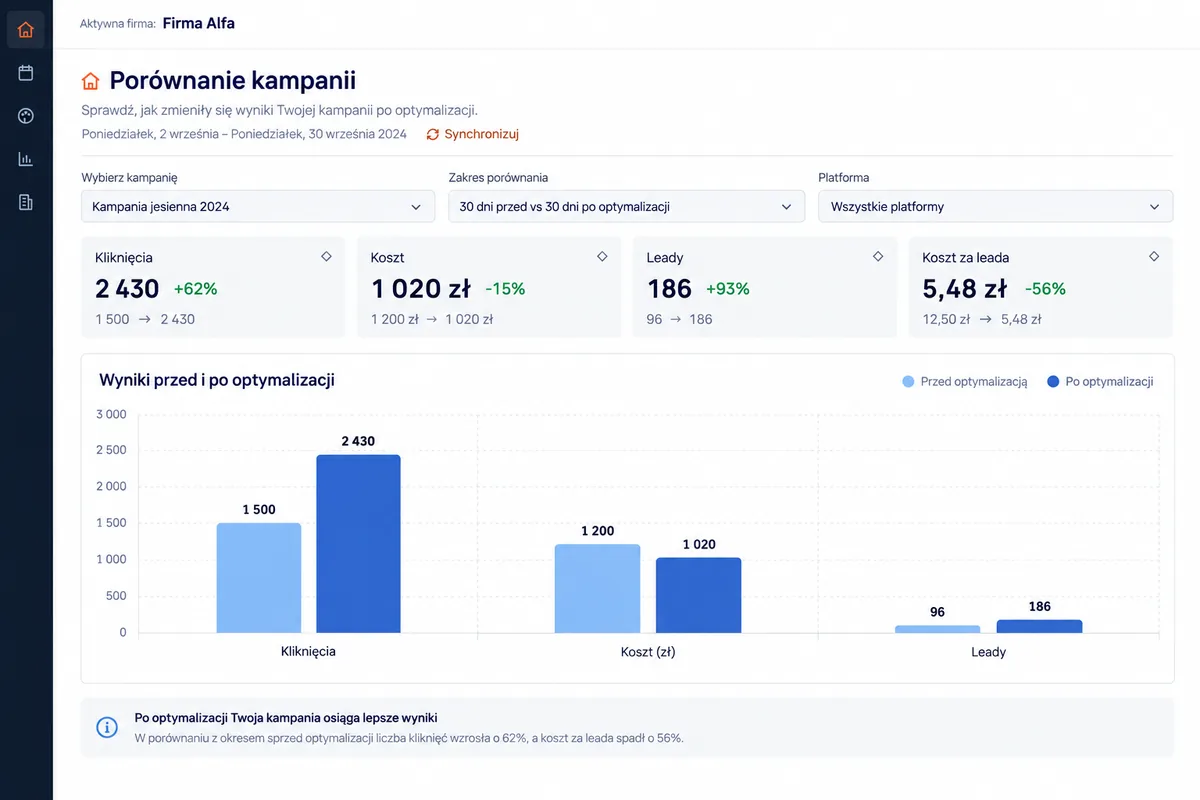Open the bar chart icon in sidebar
Image resolution: width=1200 pixels, height=800 pixels.
pyautogui.click(x=26, y=159)
